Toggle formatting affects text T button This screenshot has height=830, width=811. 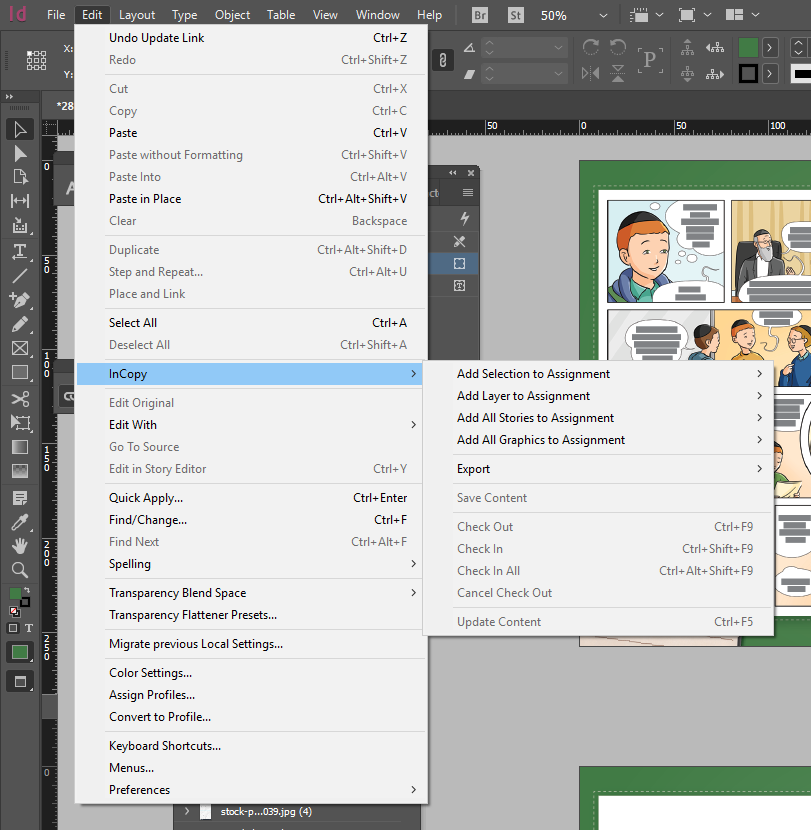pos(29,628)
